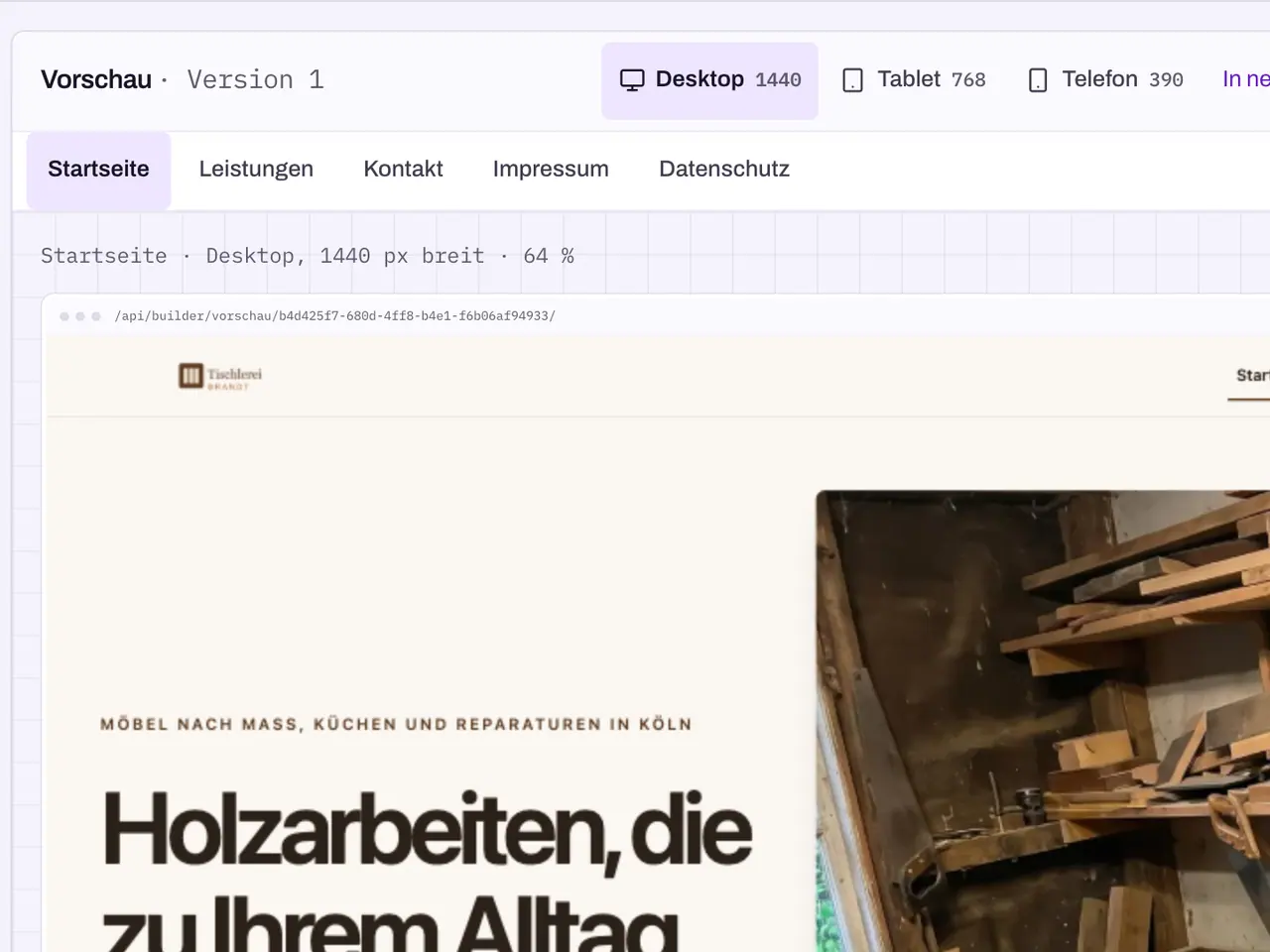Switch preview to Desktop 1440 viewport

pos(709,80)
